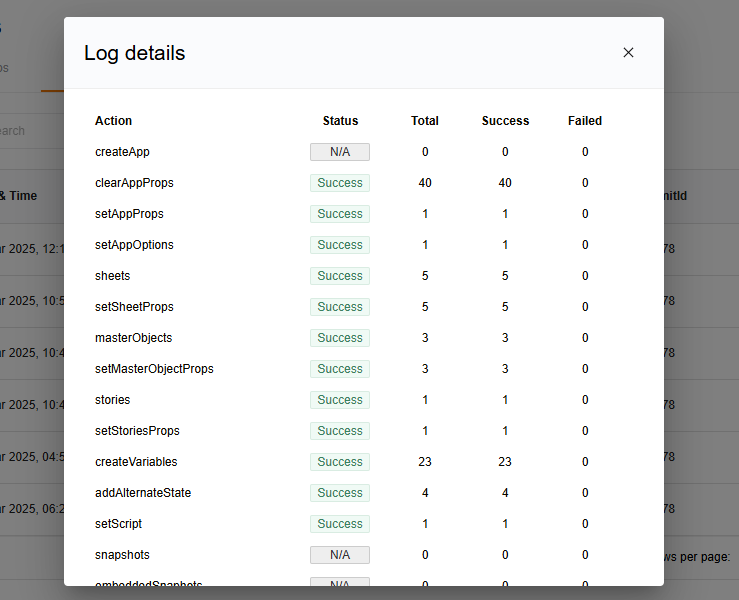Click the Success badge for setStoriesProps
This screenshot has height=600, width=739.
click(340, 431)
